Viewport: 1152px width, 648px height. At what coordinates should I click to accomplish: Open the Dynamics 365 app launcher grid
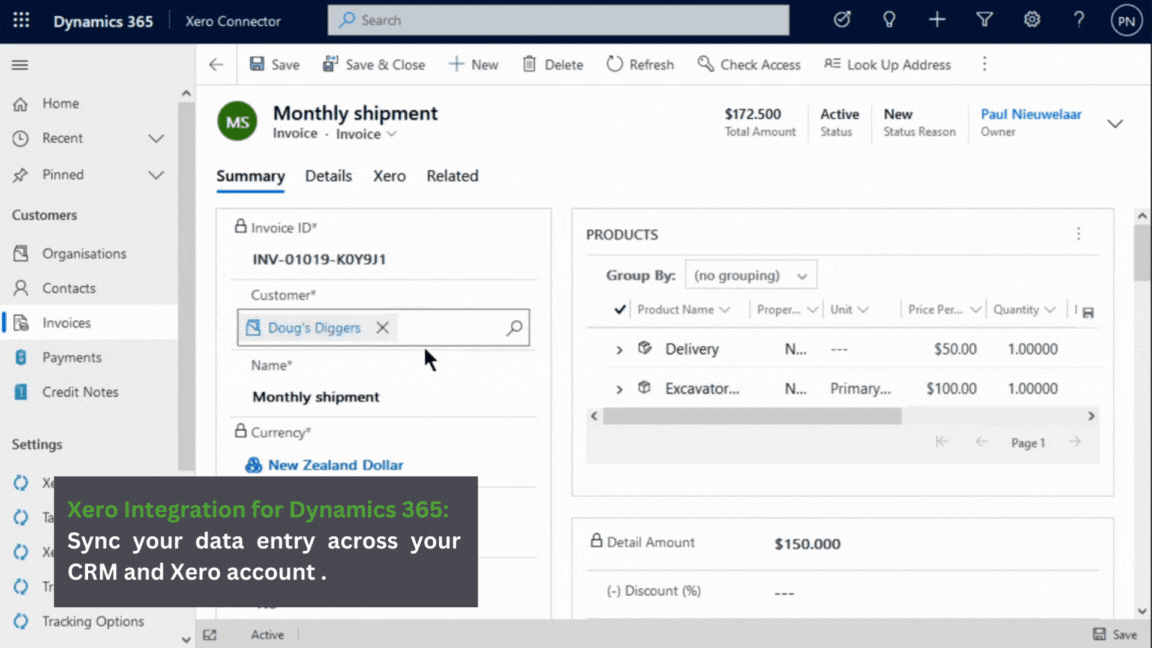click(x=21, y=20)
